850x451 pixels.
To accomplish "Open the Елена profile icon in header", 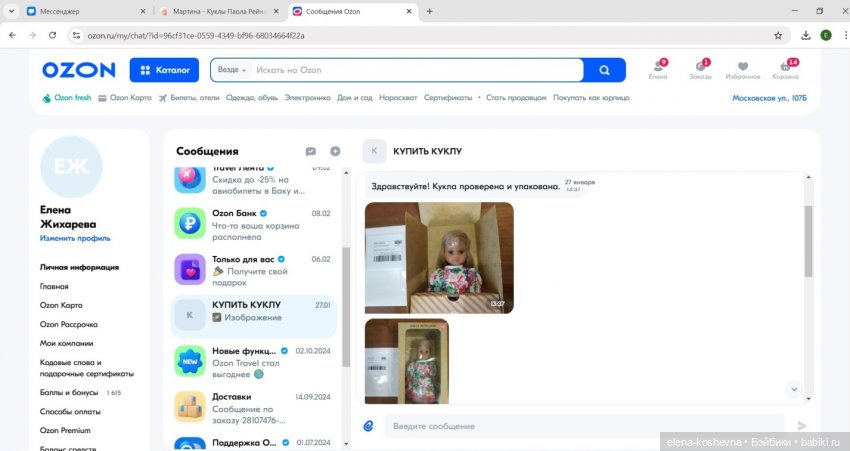I will 657,69.
